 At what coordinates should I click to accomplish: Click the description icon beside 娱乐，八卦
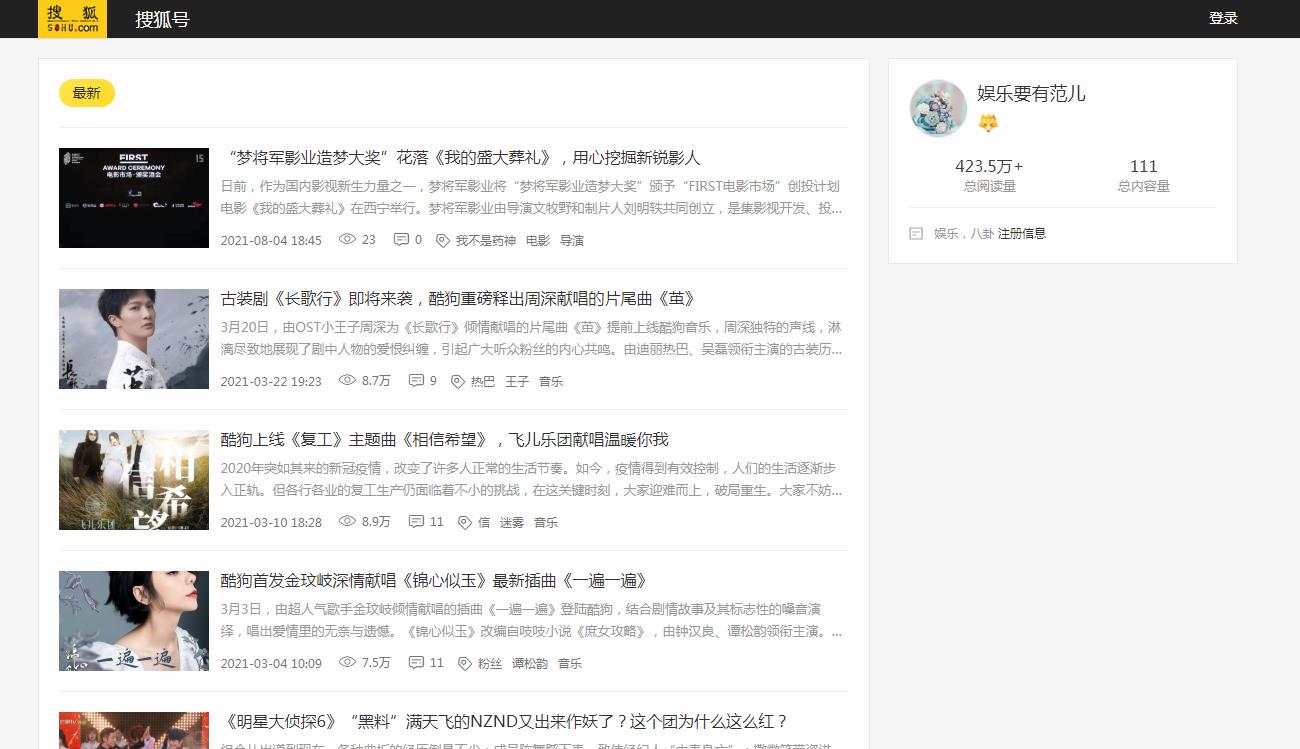click(916, 233)
